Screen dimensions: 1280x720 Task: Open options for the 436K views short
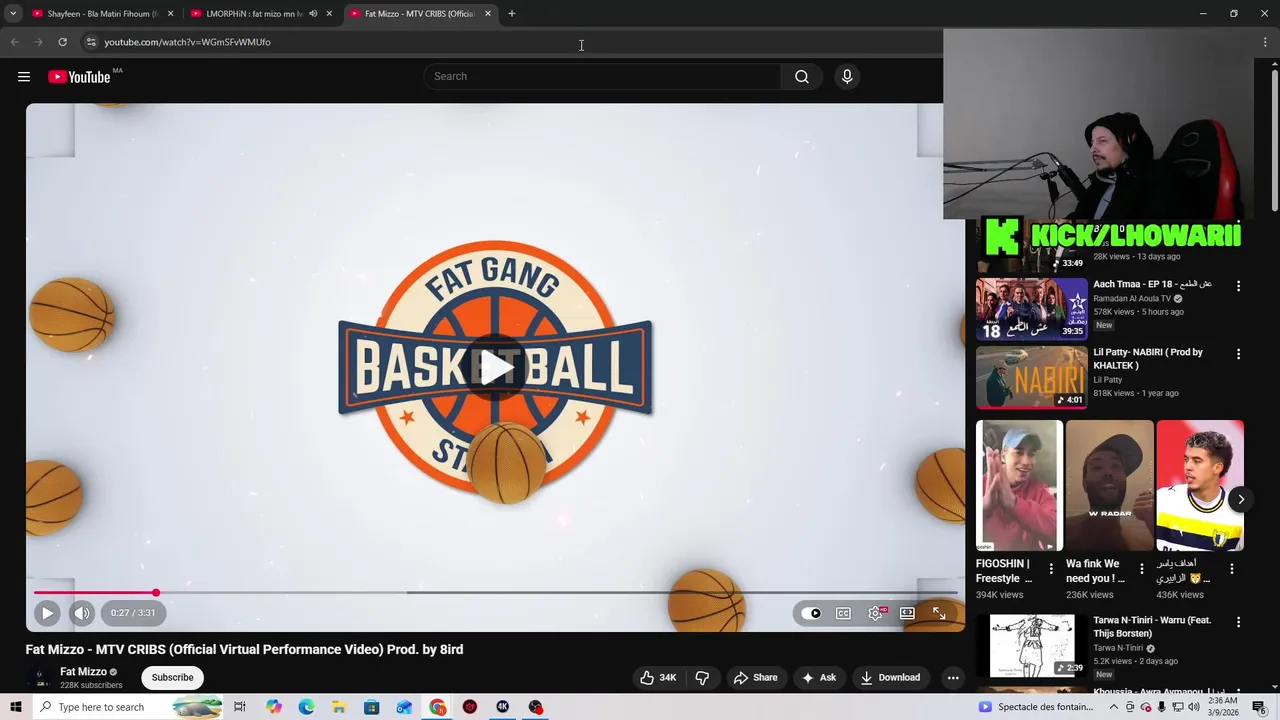(x=1231, y=569)
